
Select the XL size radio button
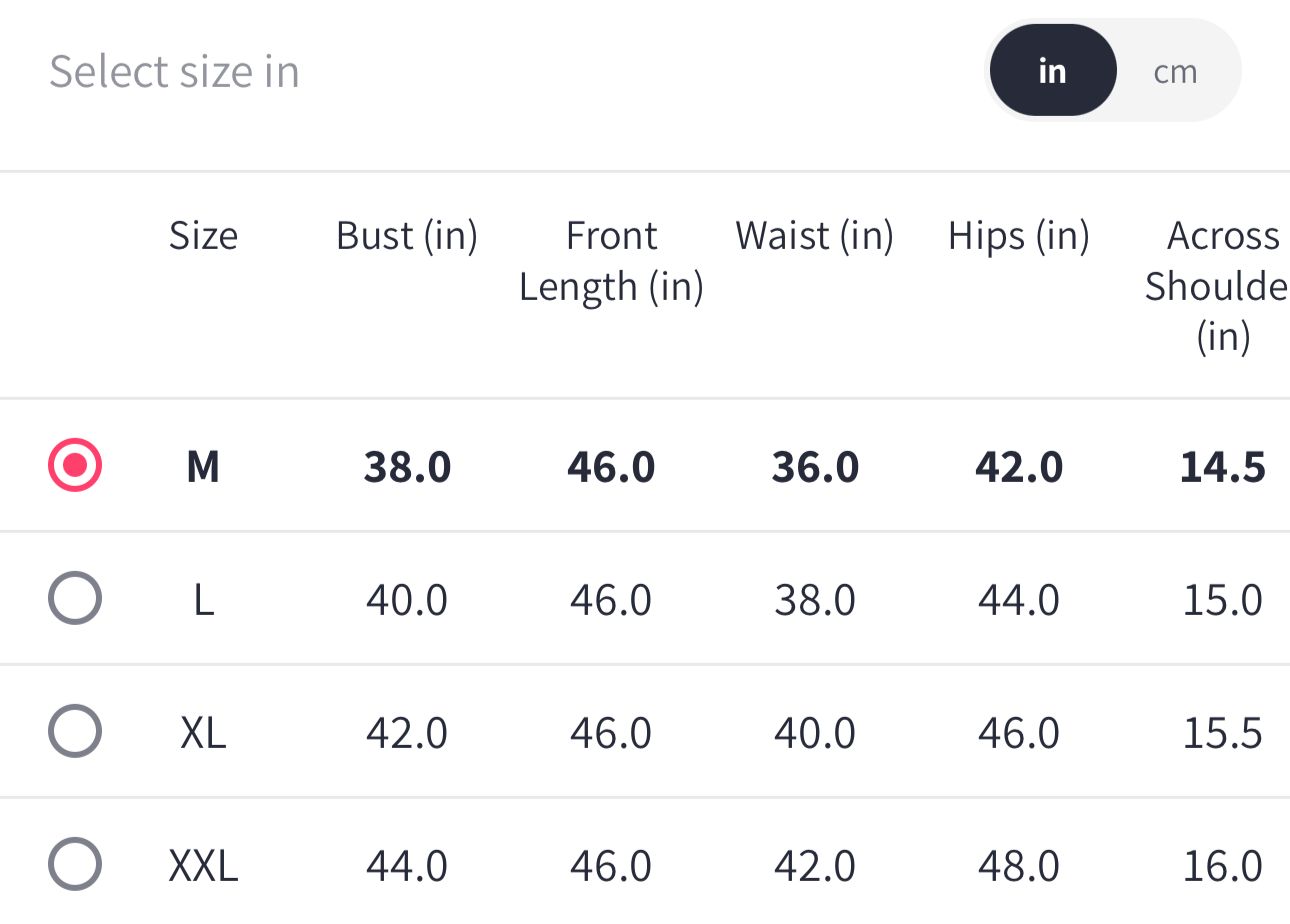[75, 731]
